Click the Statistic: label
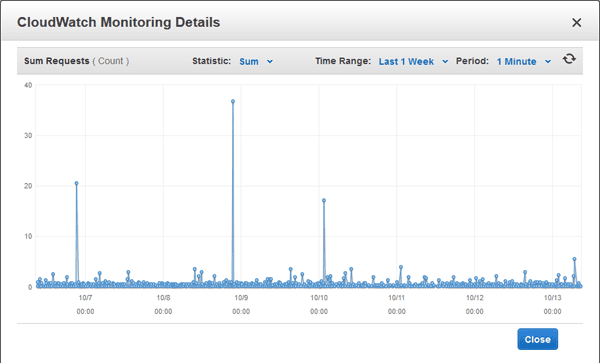Viewport: 600px width, 363px height. click(x=212, y=61)
